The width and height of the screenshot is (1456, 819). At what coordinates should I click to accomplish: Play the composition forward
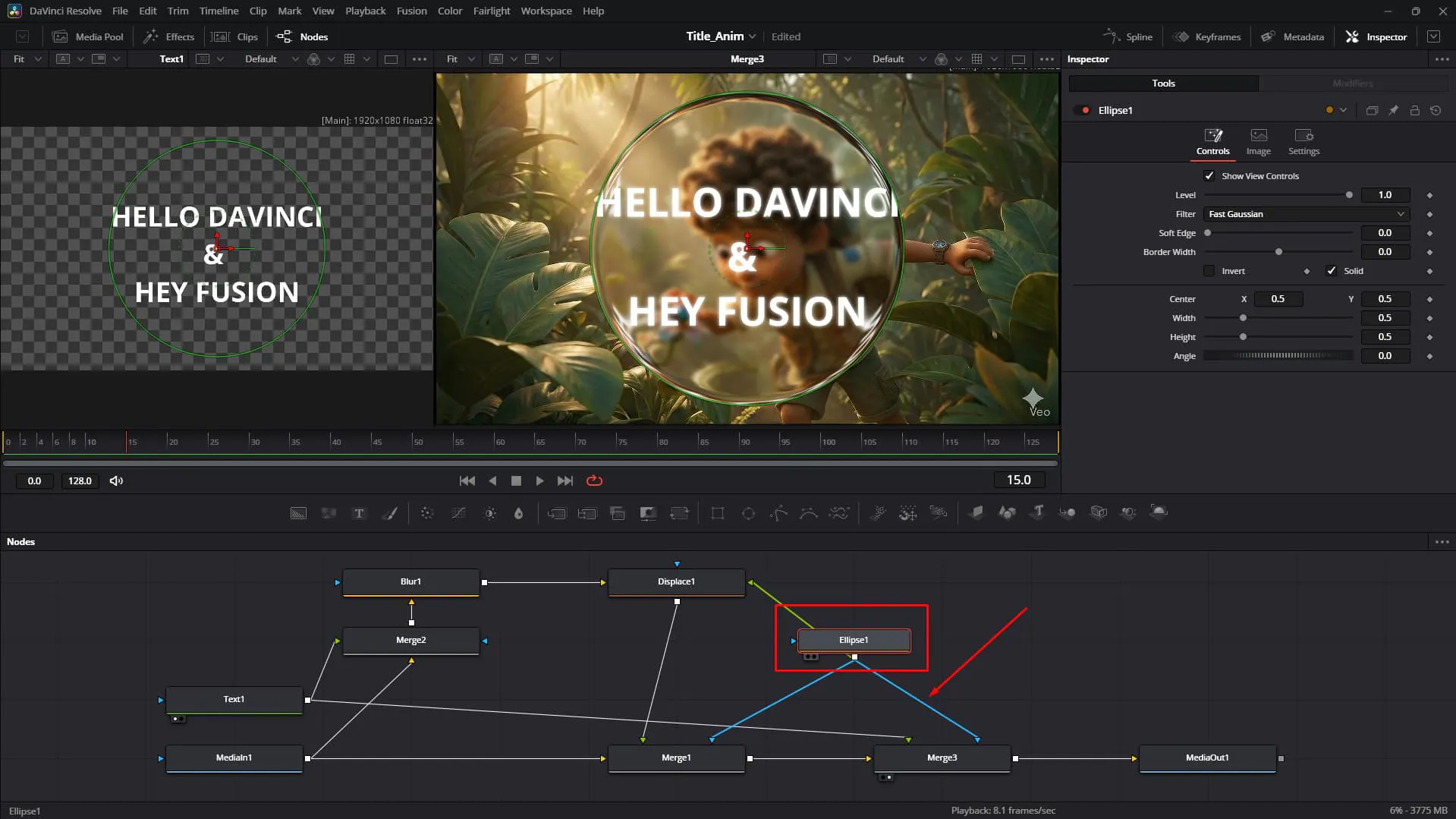(x=539, y=480)
